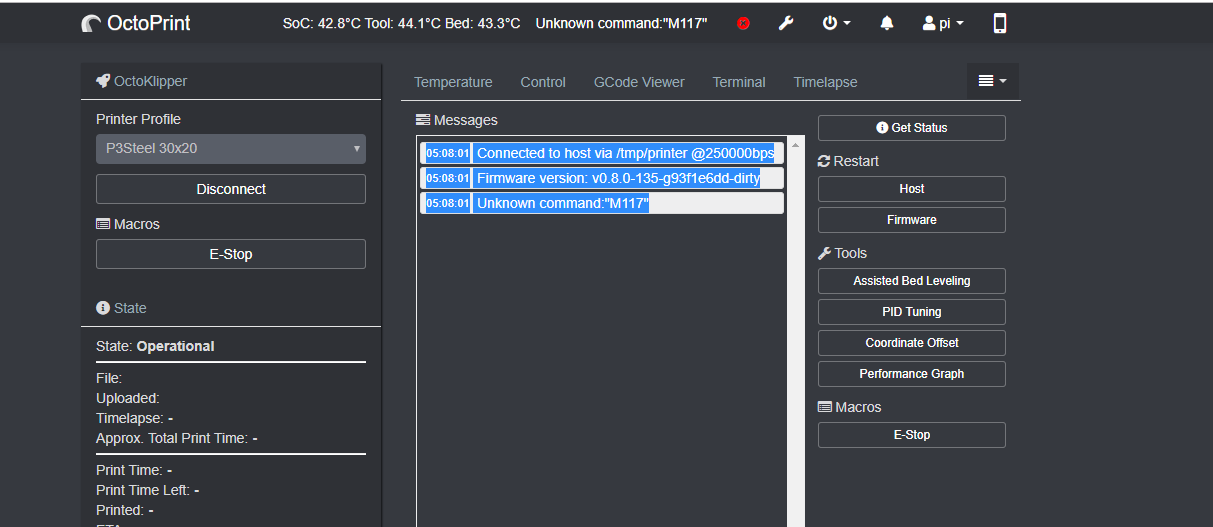Click the messages list scrollbar up arrow
Screen dimensions: 1213x527
pos(796,144)
